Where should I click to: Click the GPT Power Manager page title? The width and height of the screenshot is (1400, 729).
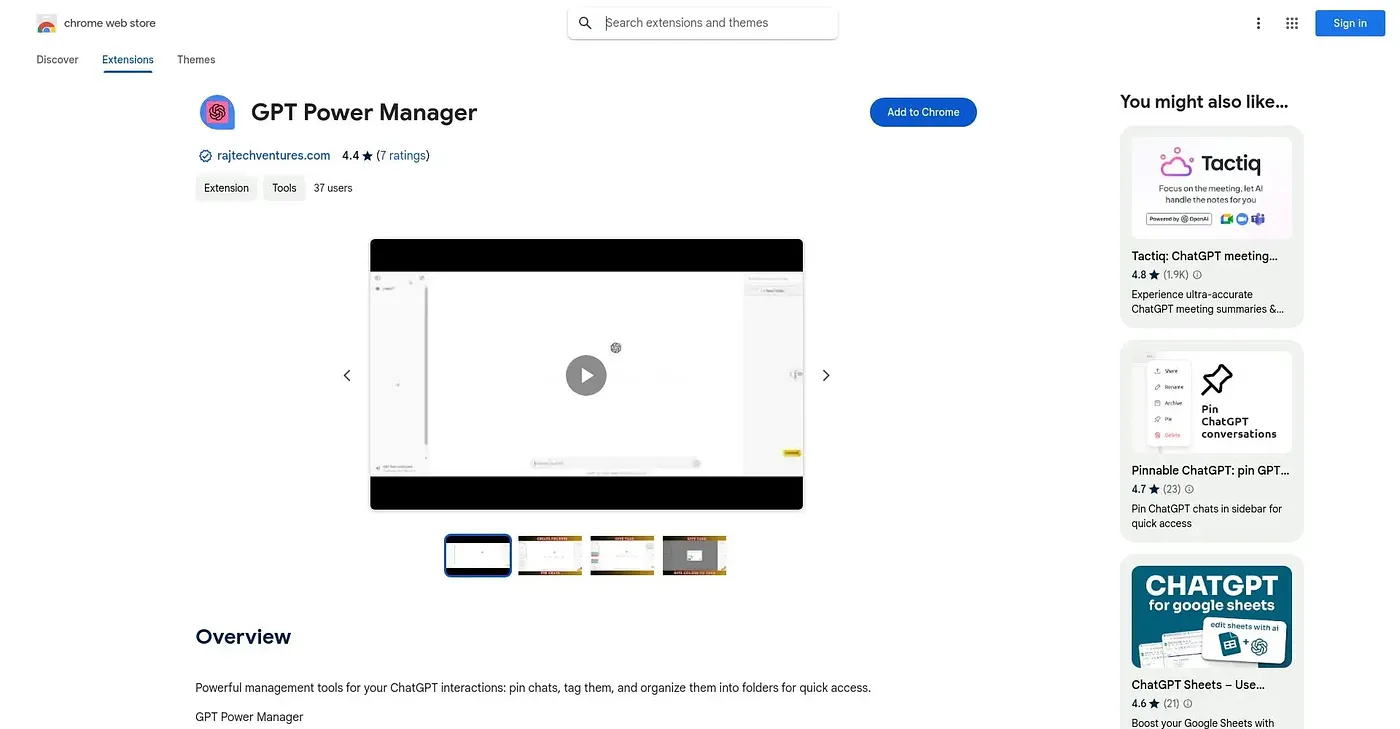[x=364, y=112]
